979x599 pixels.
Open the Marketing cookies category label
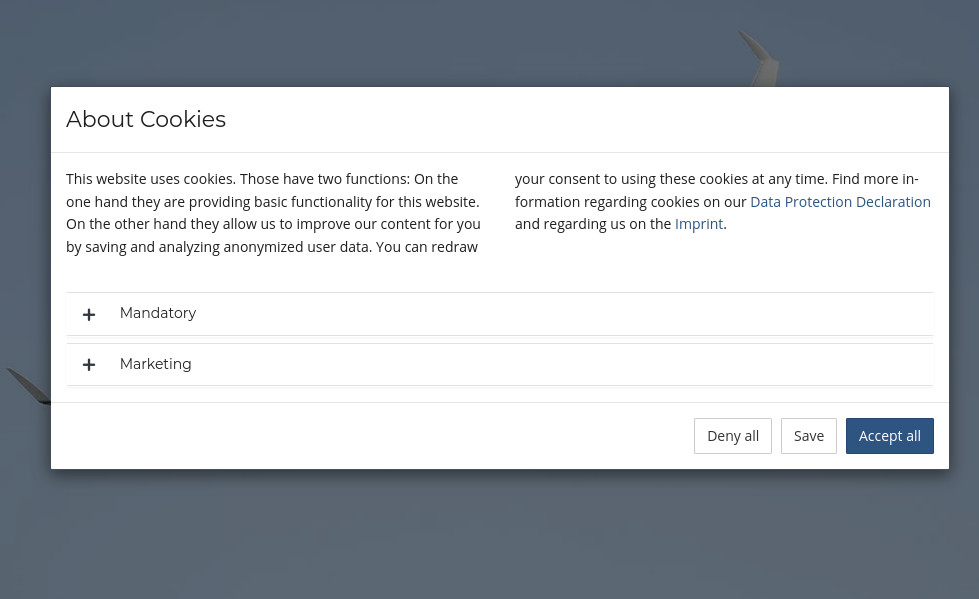[155, 364]
